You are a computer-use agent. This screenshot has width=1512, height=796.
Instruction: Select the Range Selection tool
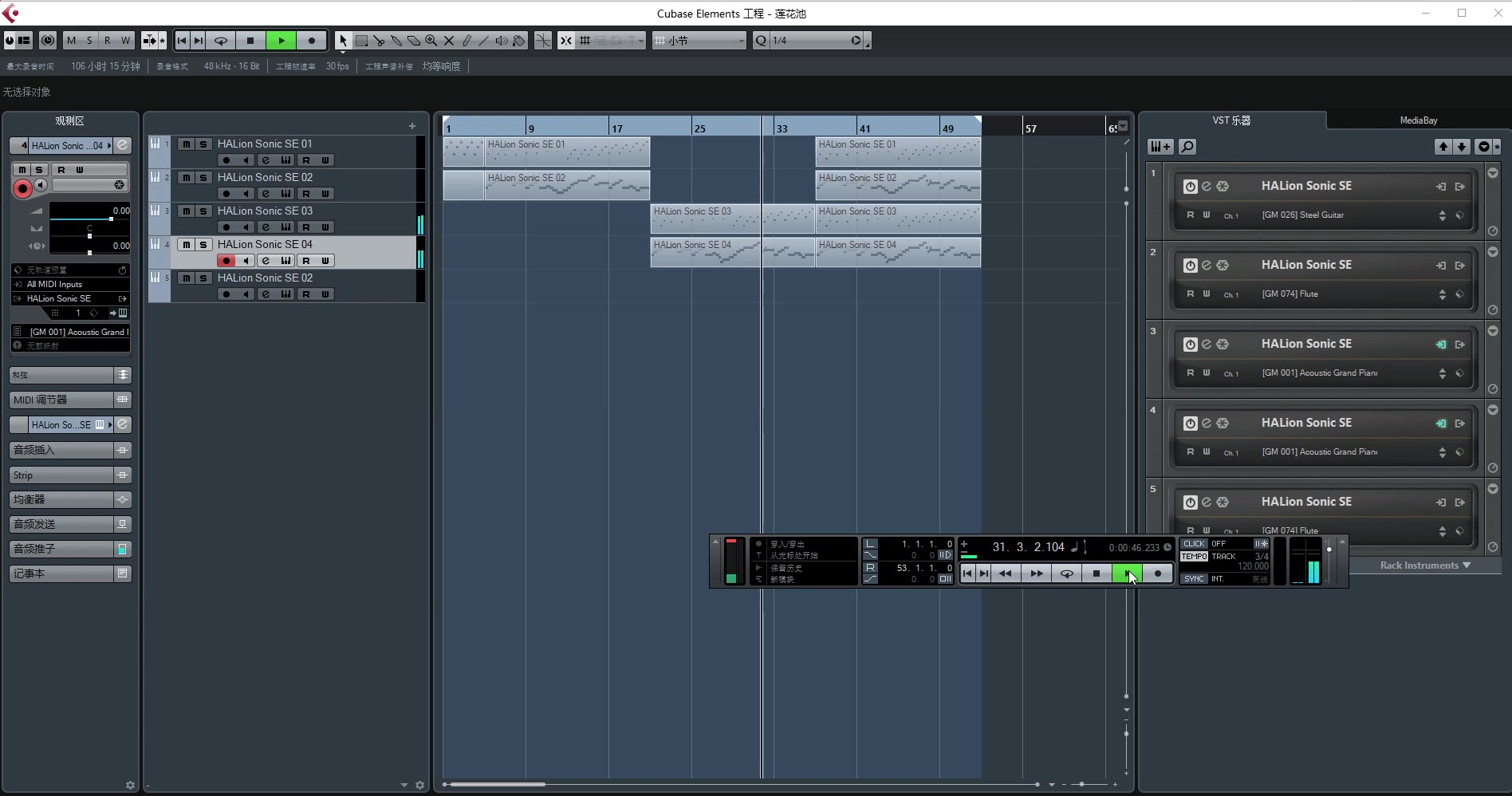pyautogui.click(x=361, y=41)
